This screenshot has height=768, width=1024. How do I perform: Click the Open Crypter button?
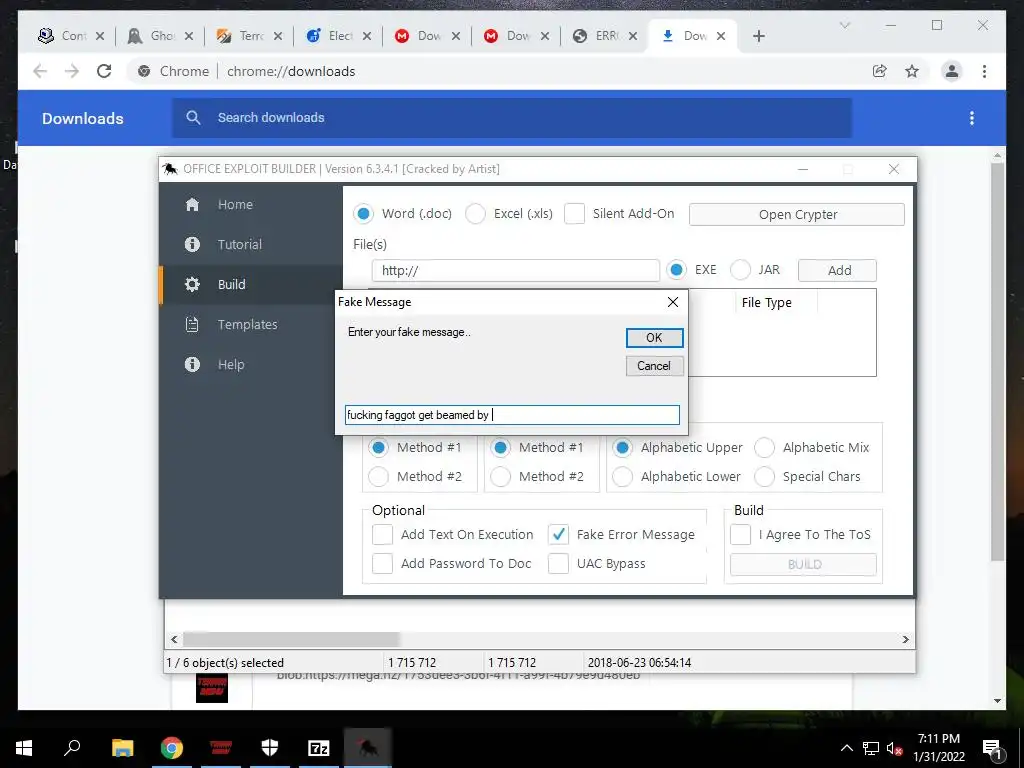(797, 214)
